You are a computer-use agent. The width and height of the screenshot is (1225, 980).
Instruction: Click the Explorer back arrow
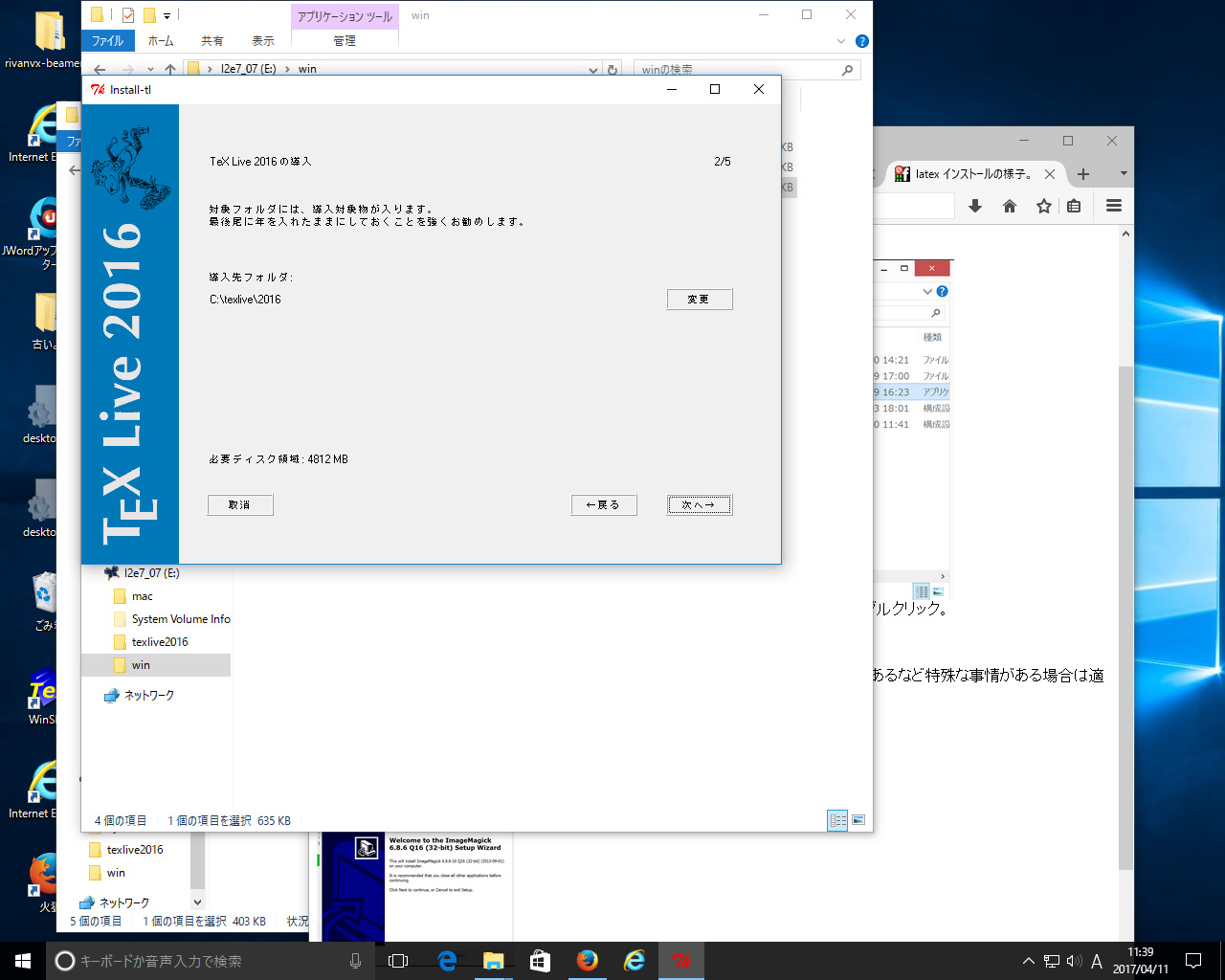click(x=100, y=69)
